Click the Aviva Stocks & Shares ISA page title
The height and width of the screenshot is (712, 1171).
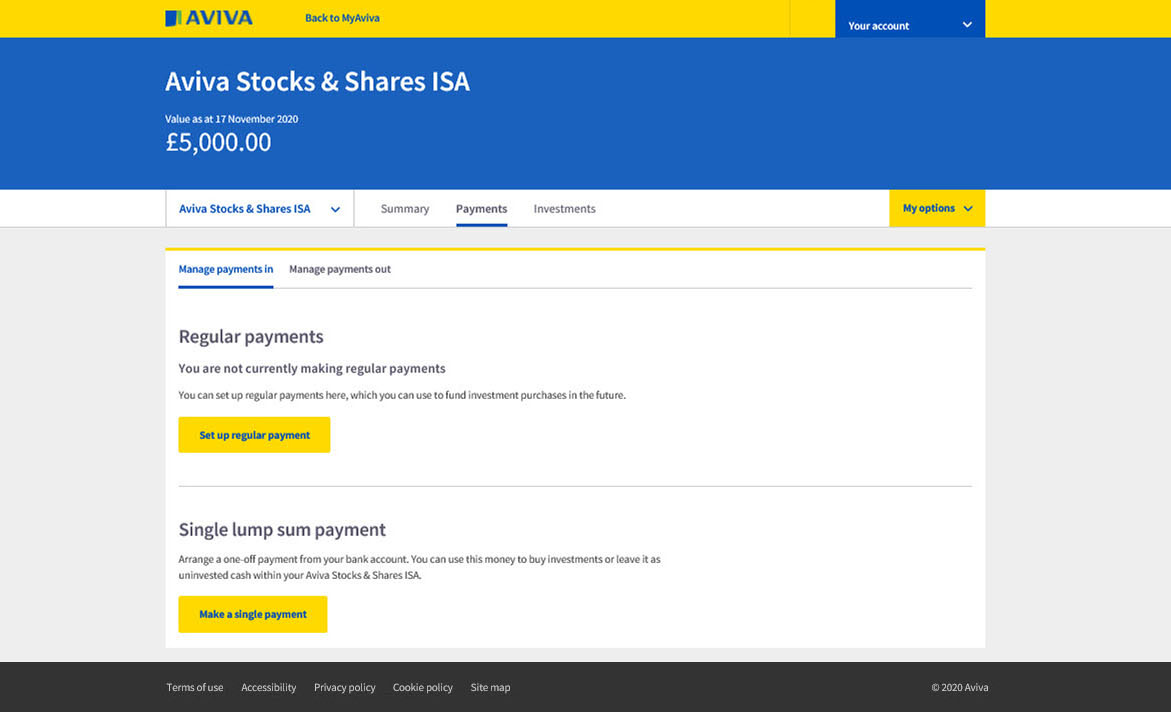pyautogui.click(x=317, y=81)
